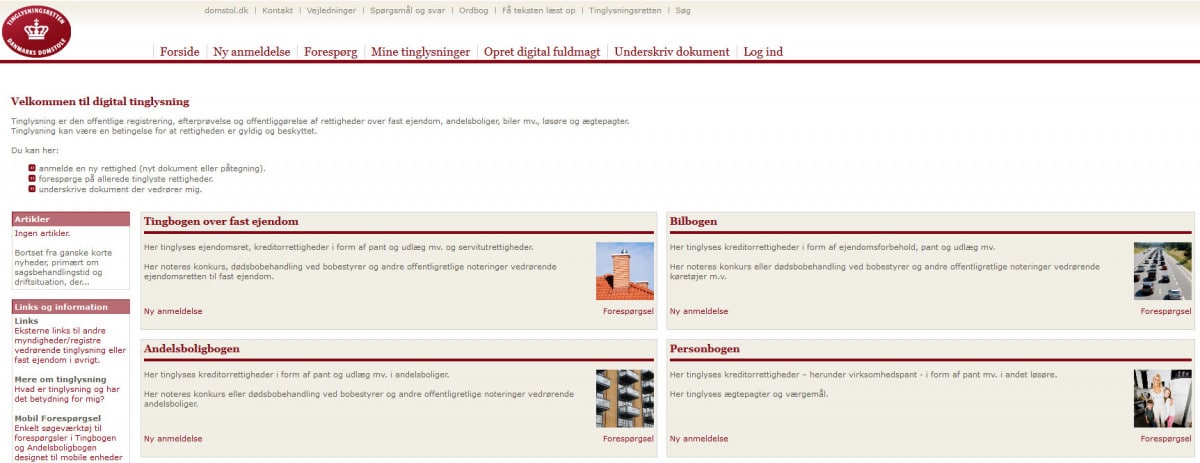This screenshot has height=463, width=1200.
Task: Click Log ind
Action: click(763, 52)
